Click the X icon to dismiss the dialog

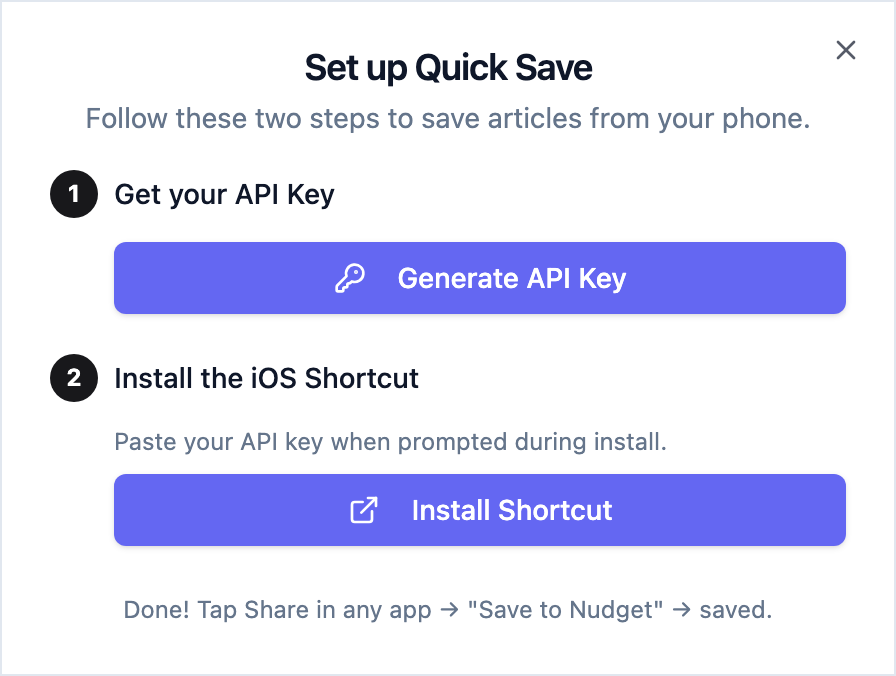point(845,49)
